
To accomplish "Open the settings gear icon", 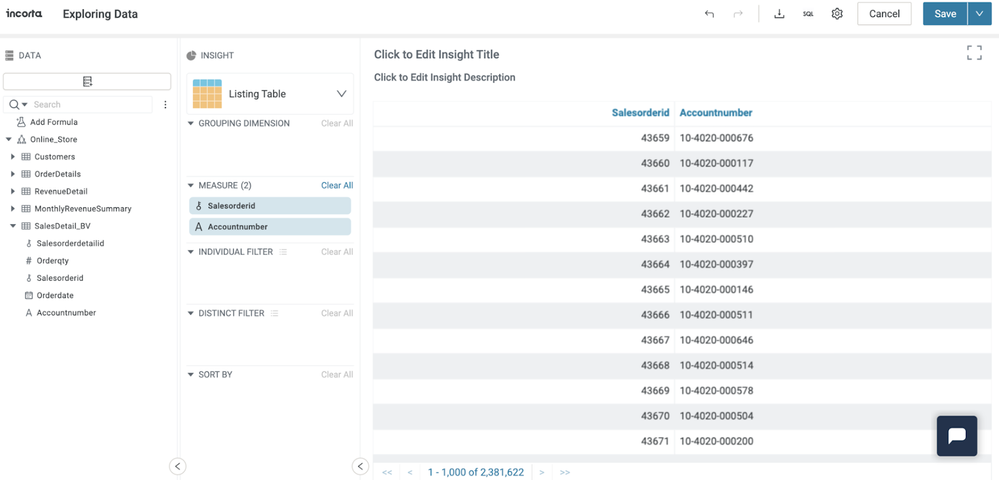I will pos(837,14).
